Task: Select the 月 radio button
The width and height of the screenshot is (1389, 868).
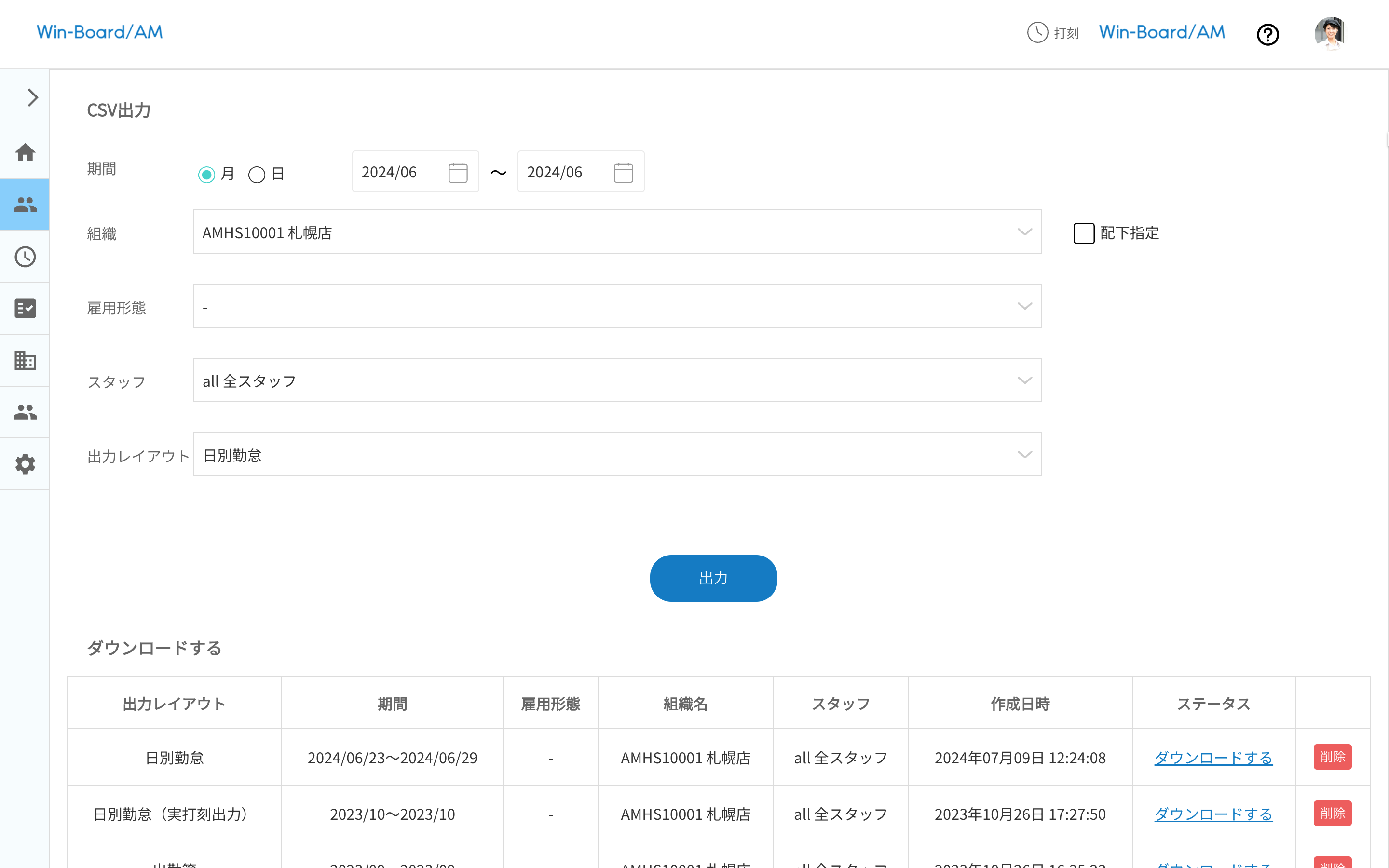Action: (206, 174)
